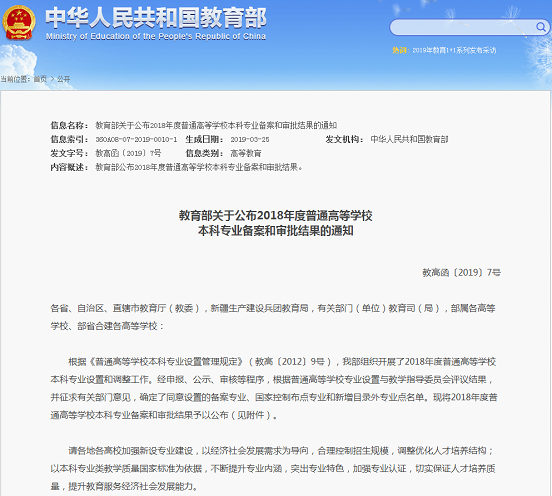This screenshot has height=496, width=552.
Task: Select the info name text 教育部关于公布2018年度普通高等学校本科专业备案和审批结果的通知
Action: click(216, 125)
